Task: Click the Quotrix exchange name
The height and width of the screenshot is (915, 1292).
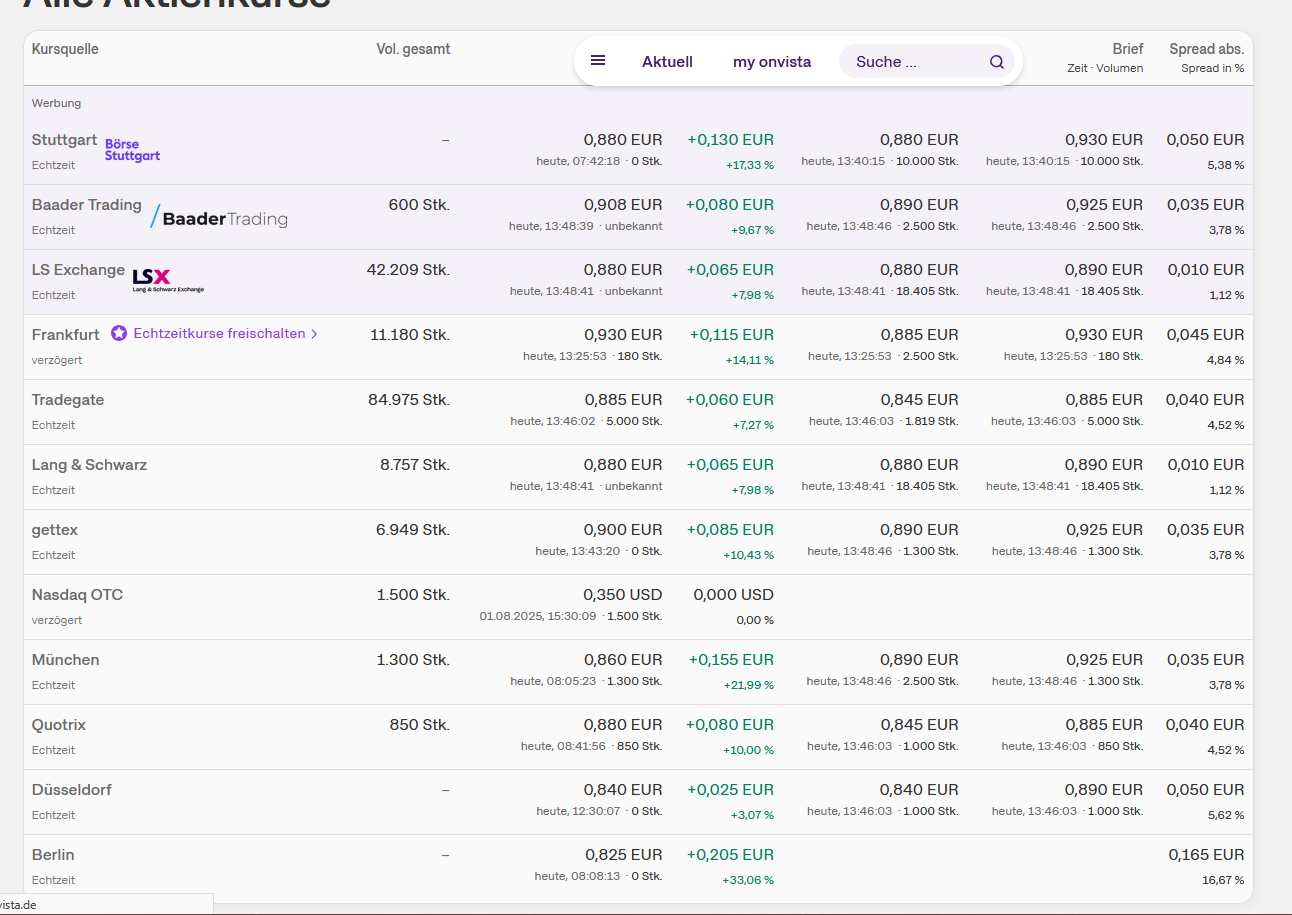Action: coord(59,725)
